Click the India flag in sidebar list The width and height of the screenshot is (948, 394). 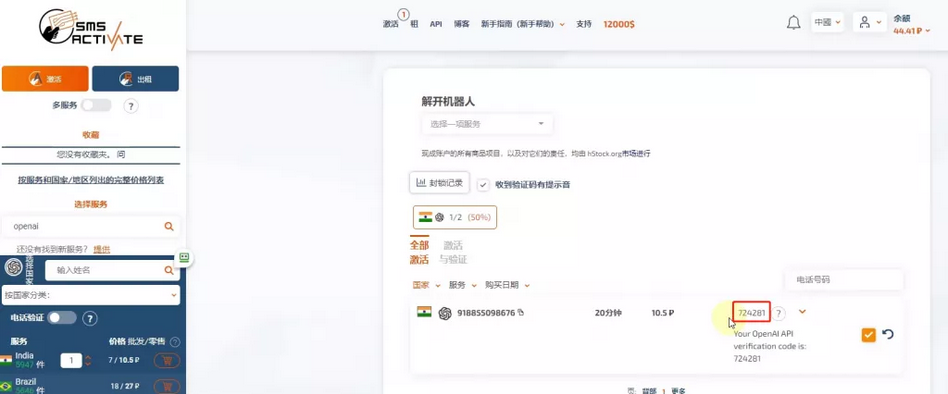6,360
